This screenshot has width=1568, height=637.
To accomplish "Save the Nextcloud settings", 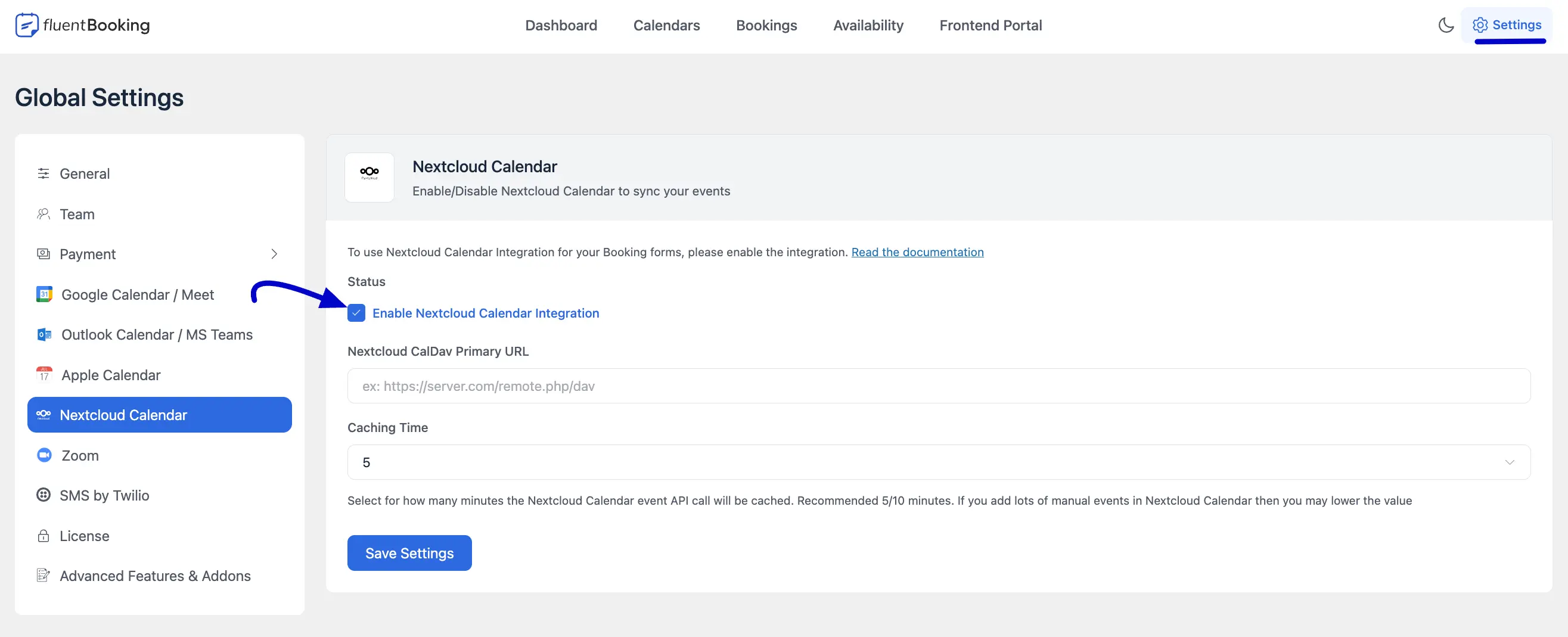I will coord(409,553).
